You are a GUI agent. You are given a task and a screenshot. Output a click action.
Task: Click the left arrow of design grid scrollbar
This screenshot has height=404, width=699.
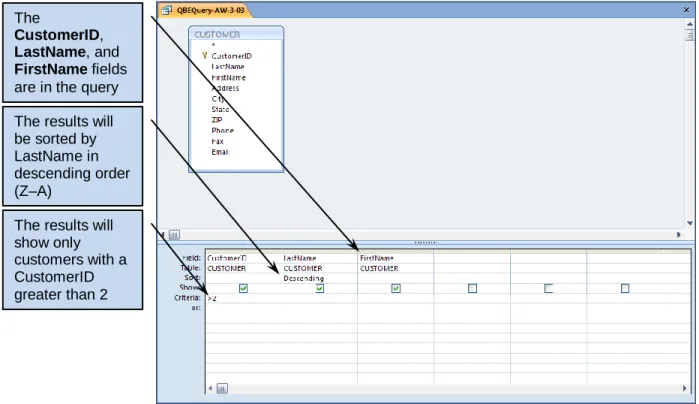tap(210, 388)
